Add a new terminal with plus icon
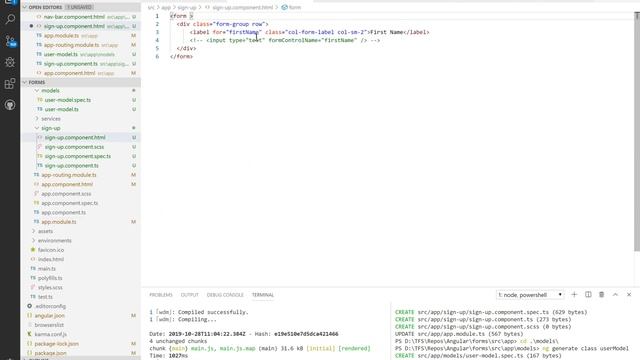Viewport: 640px width, 360px height. pos(574,294)
